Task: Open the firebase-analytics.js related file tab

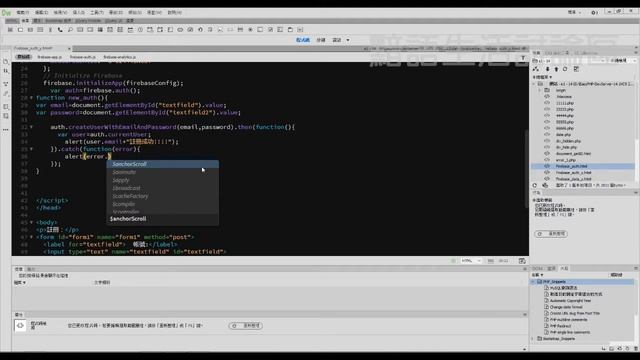Action: tap(120, 57)
